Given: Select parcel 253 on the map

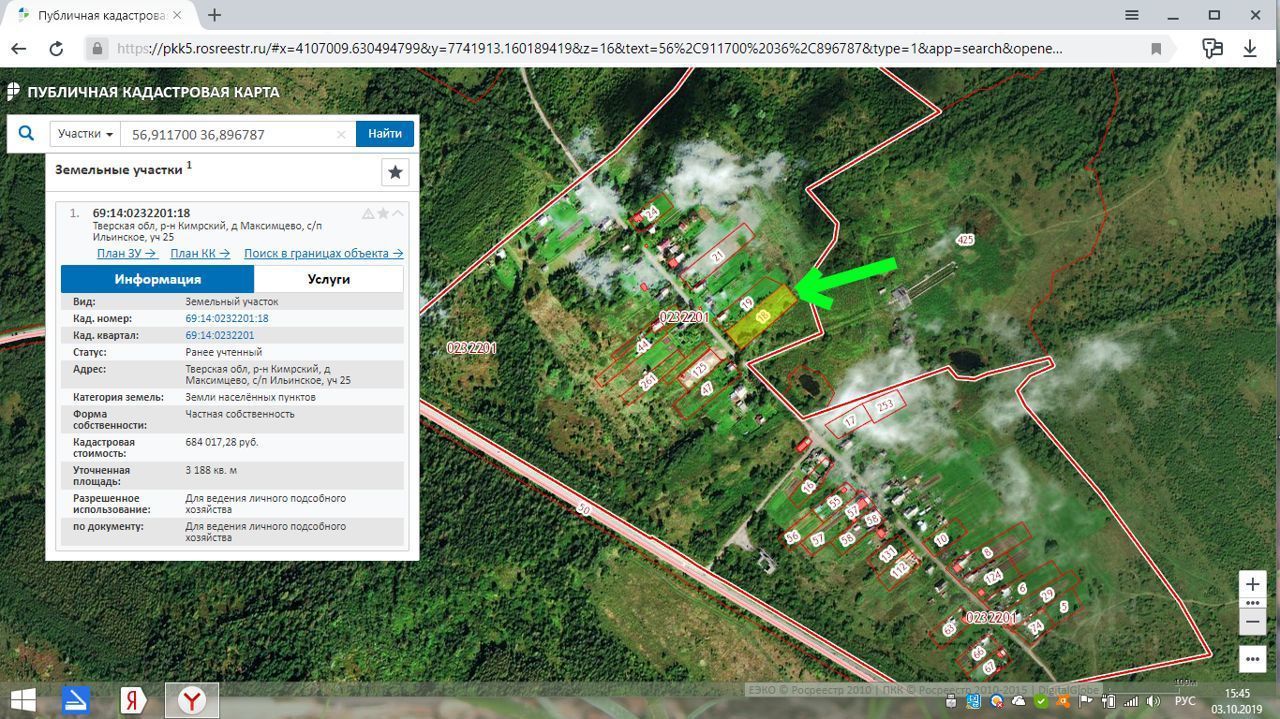Looking at the screenshot, I should coord(884,406).
